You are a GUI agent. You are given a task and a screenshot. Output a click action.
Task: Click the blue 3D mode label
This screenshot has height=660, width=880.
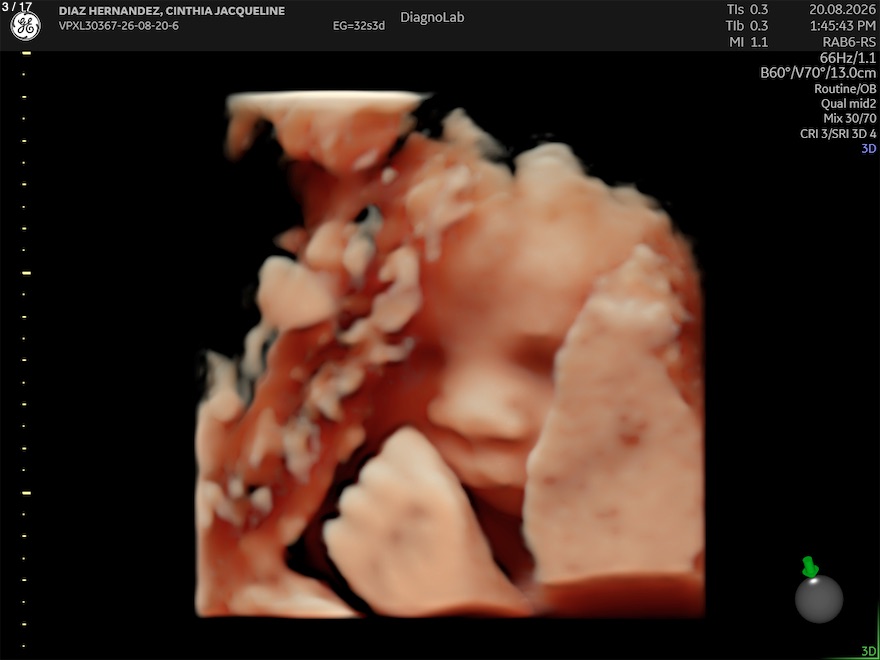click(x=868, y=149)
